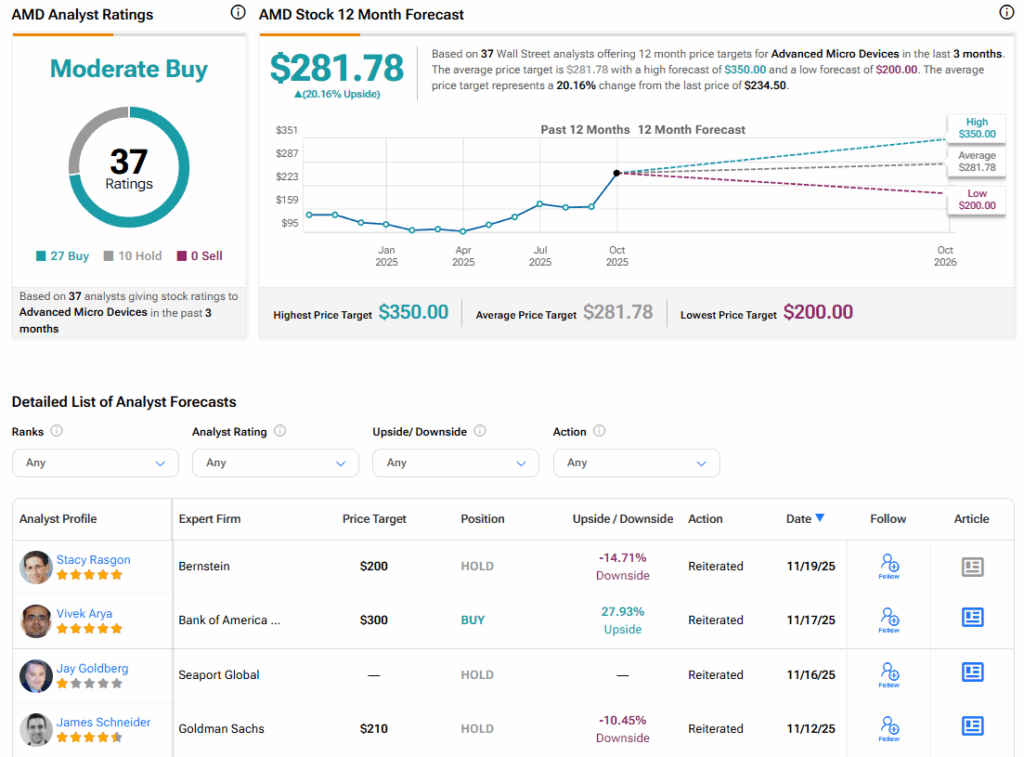The width and height of the screenshot is (1024, 757).
Task: Open the Ranks dropdown
Action: (x=95, y=463)
